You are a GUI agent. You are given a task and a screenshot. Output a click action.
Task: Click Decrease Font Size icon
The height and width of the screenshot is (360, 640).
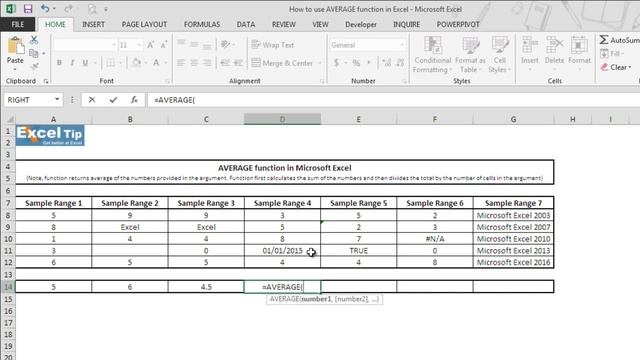click(x=164, y=45)
